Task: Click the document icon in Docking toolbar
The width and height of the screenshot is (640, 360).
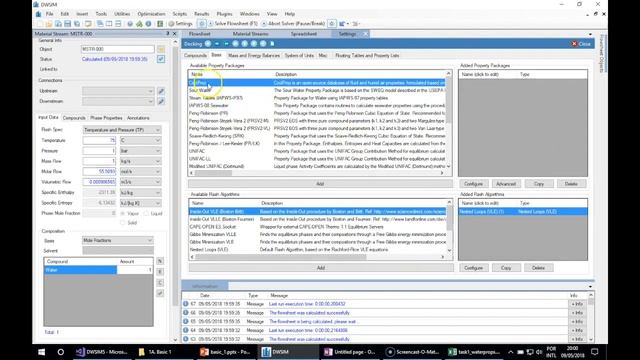Action: tap(272, 44)
